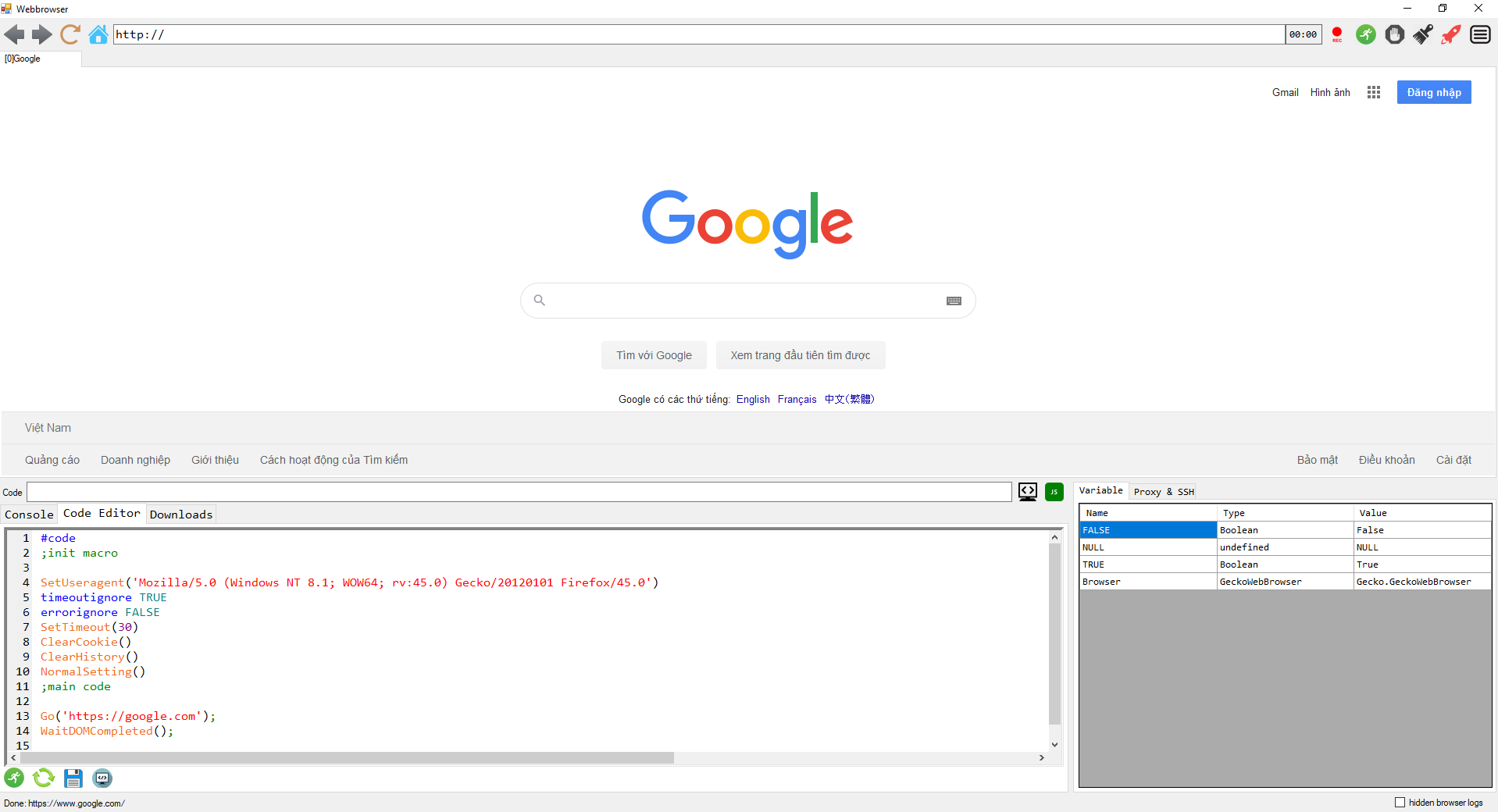Click the green JS button
The image size is (1498, 812).
click(x=1054, y=492)
